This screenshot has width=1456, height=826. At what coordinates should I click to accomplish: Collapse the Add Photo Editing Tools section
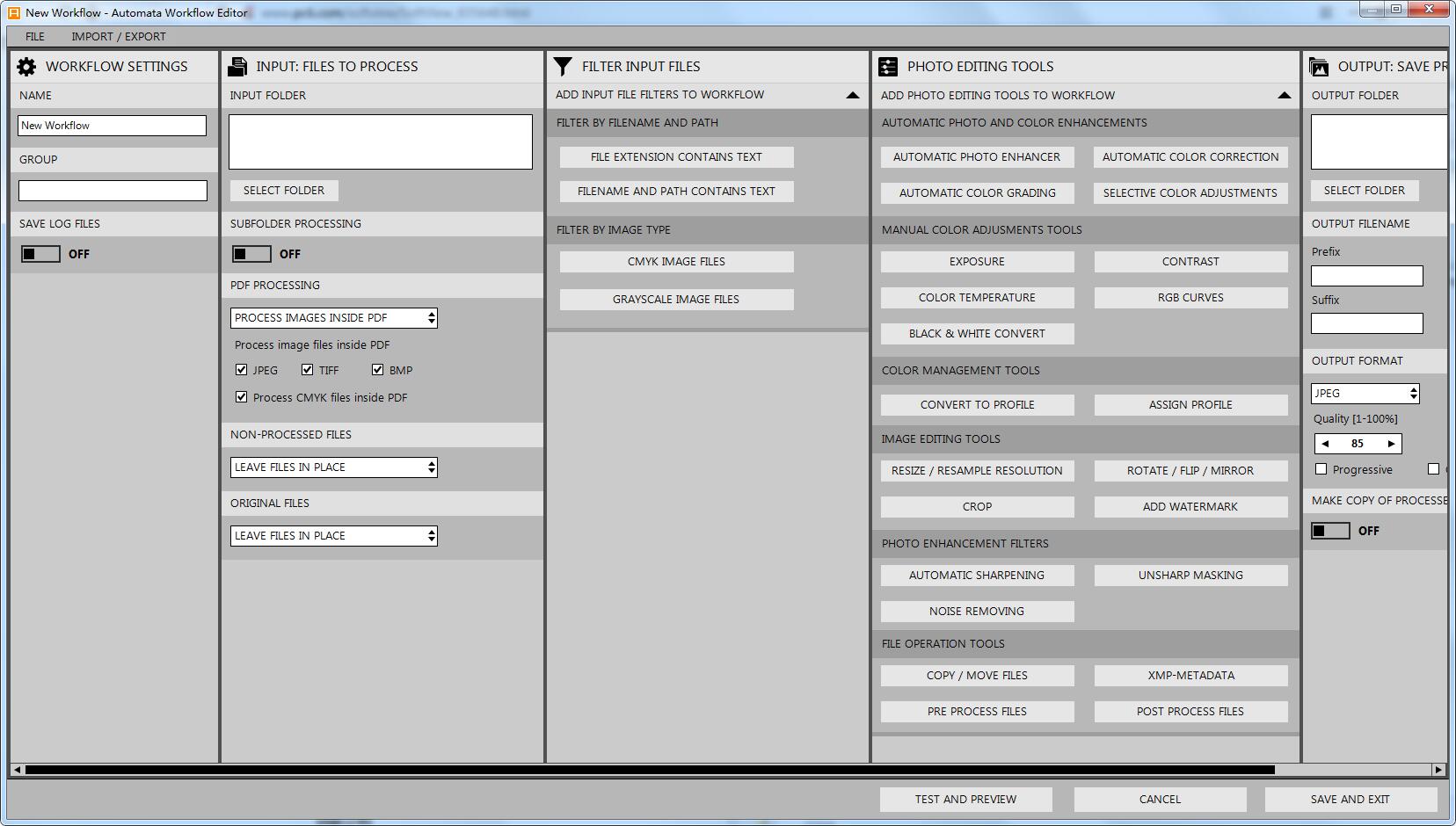point(1284,95)
